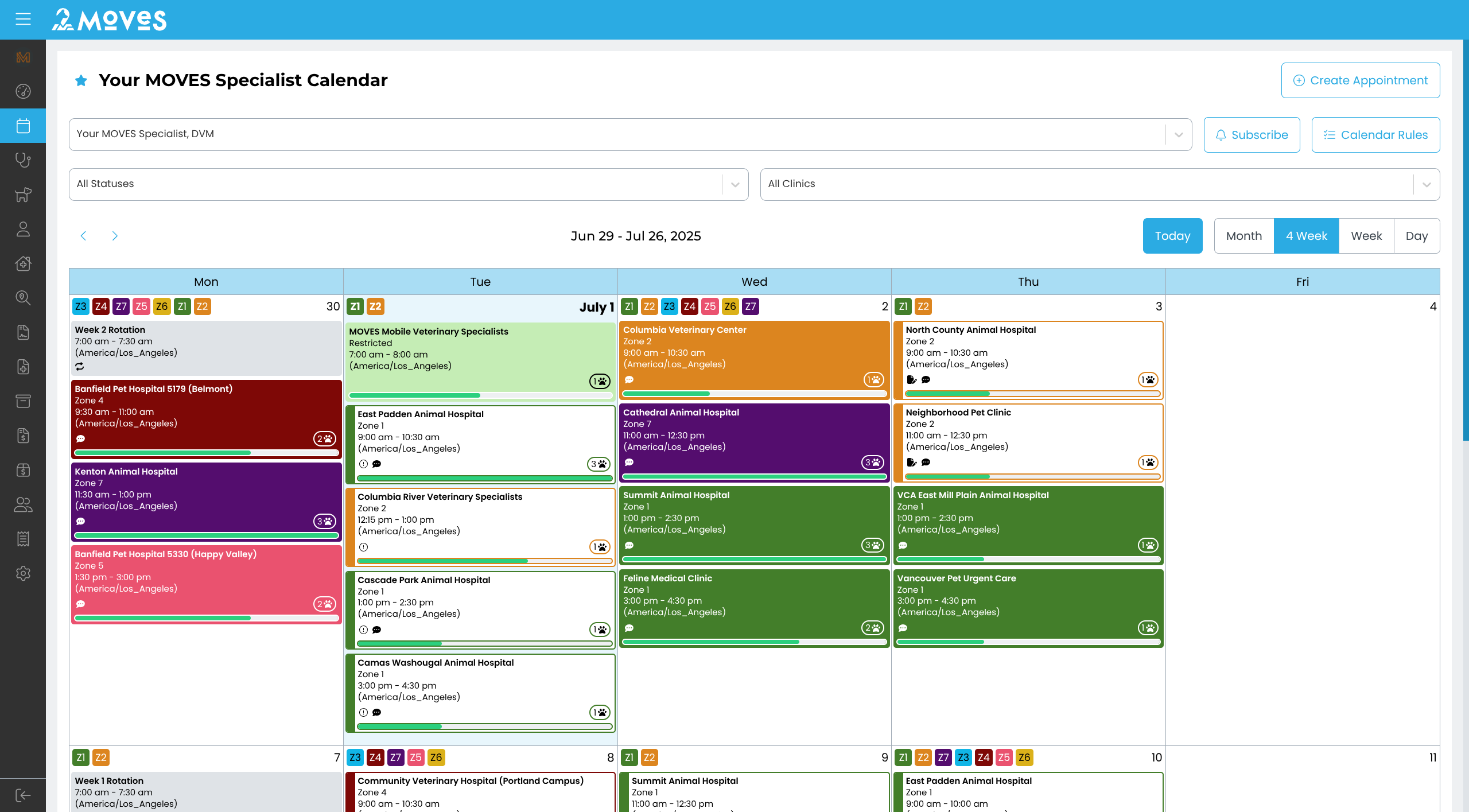
Task: Open the invoice dollar sidebar icon
Action: (23, 436)
